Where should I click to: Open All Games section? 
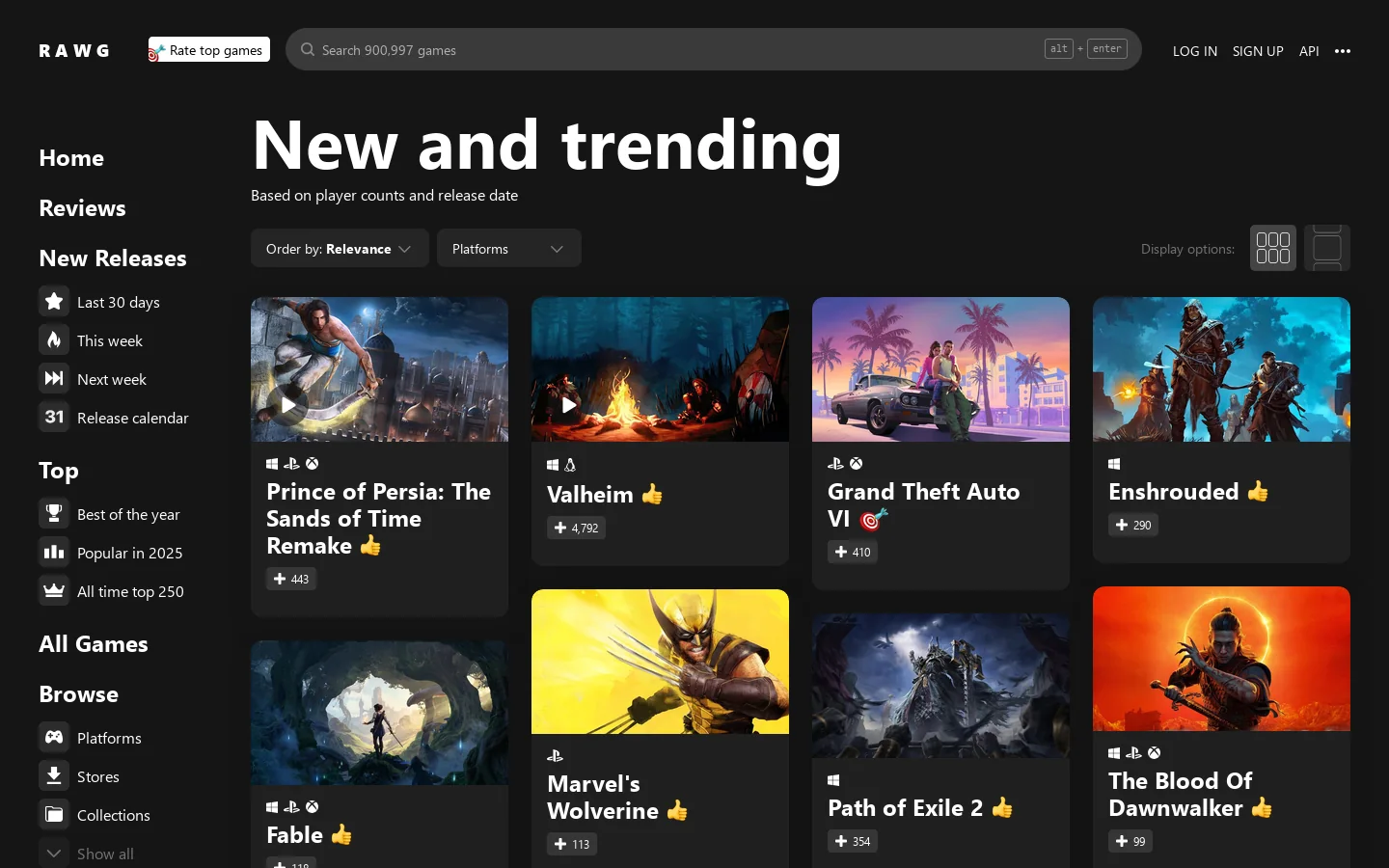[94, 644]
